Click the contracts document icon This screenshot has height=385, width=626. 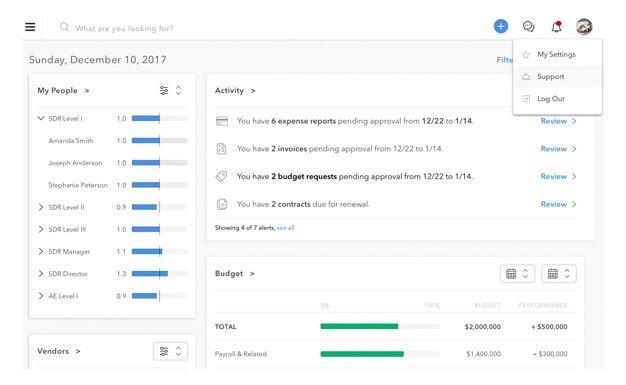(222, 204)
